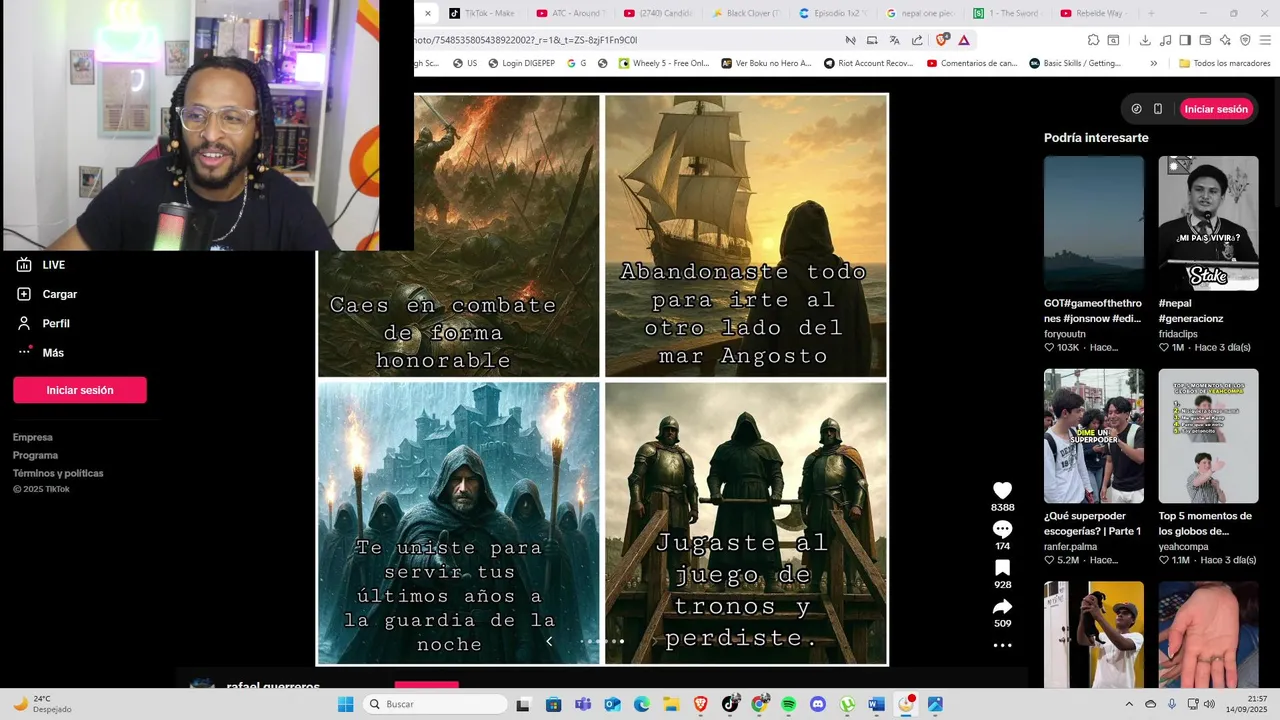Open Brave Leo AI sparkle icon
This screenshot has width=1280, height=720.
click(x=1225, y=40)
